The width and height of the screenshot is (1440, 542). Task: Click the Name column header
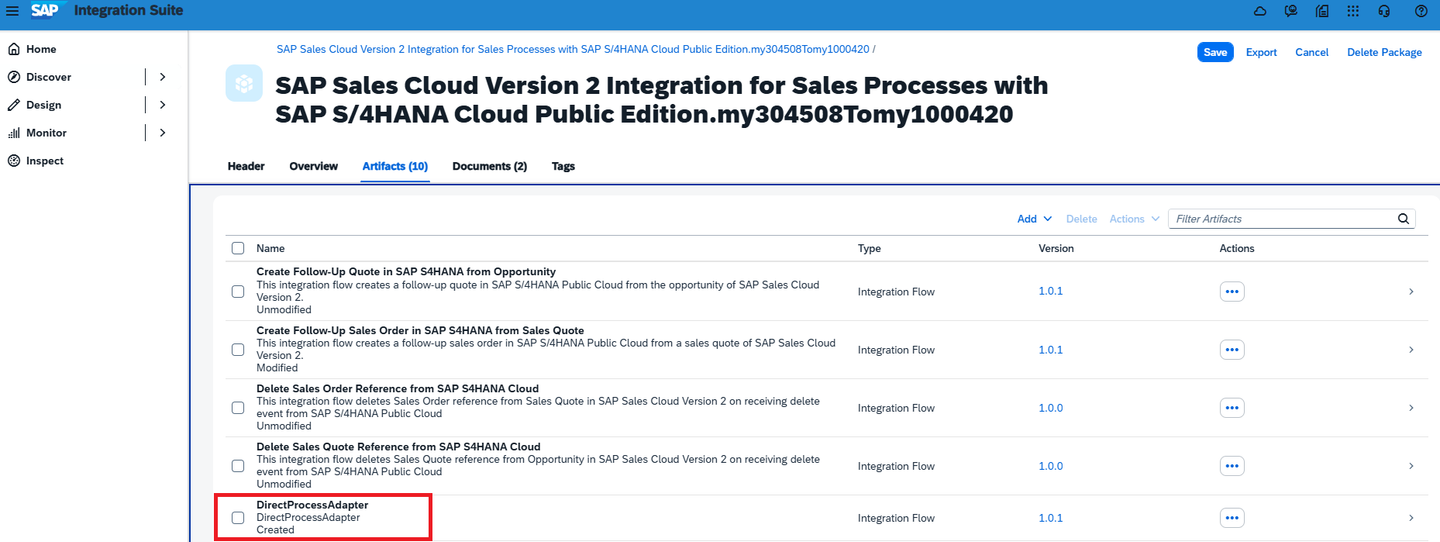(270, 248)
